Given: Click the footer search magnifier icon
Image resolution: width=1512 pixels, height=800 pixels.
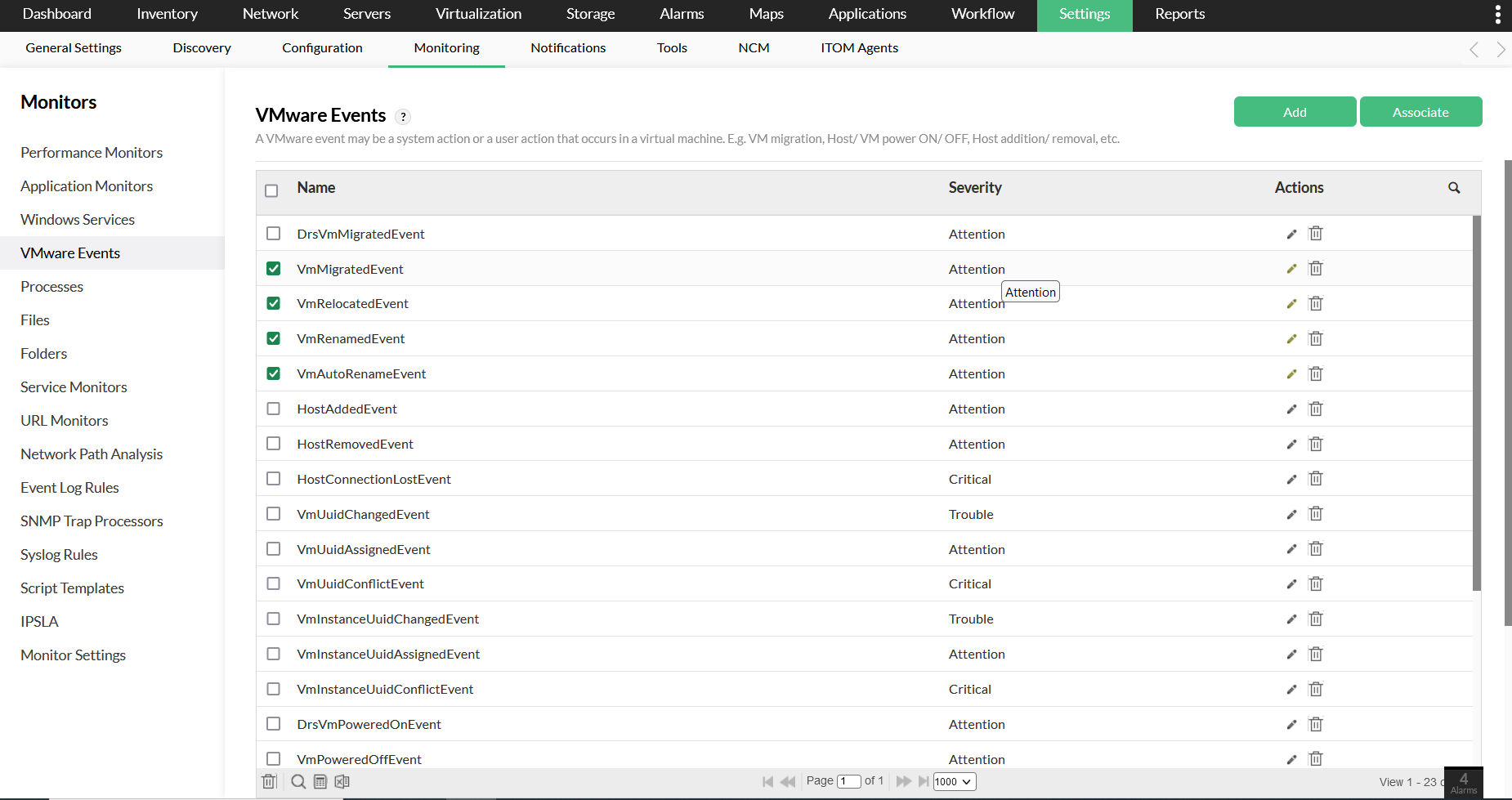Looking at the screenshot, I should pyautogui.click(x=298, y=782).
